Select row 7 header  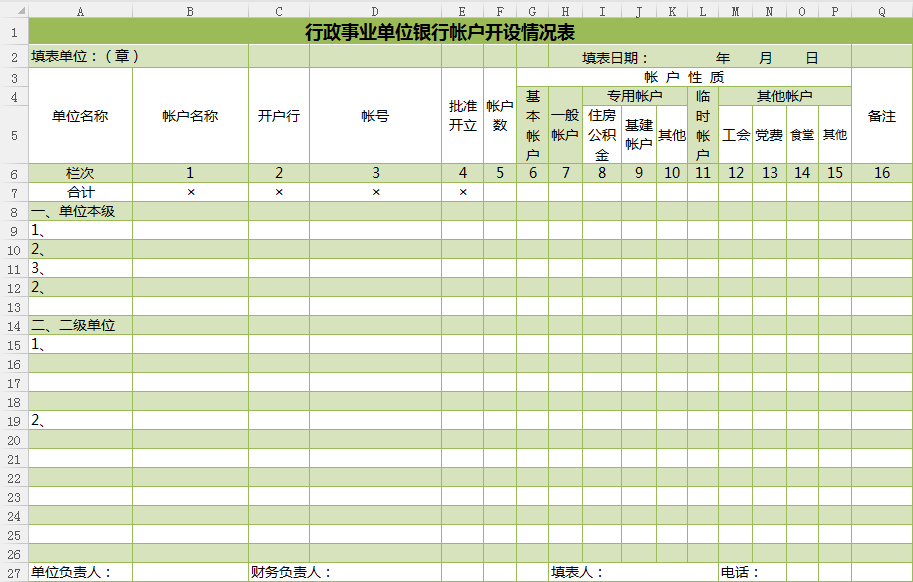click(x=14, y=192)
